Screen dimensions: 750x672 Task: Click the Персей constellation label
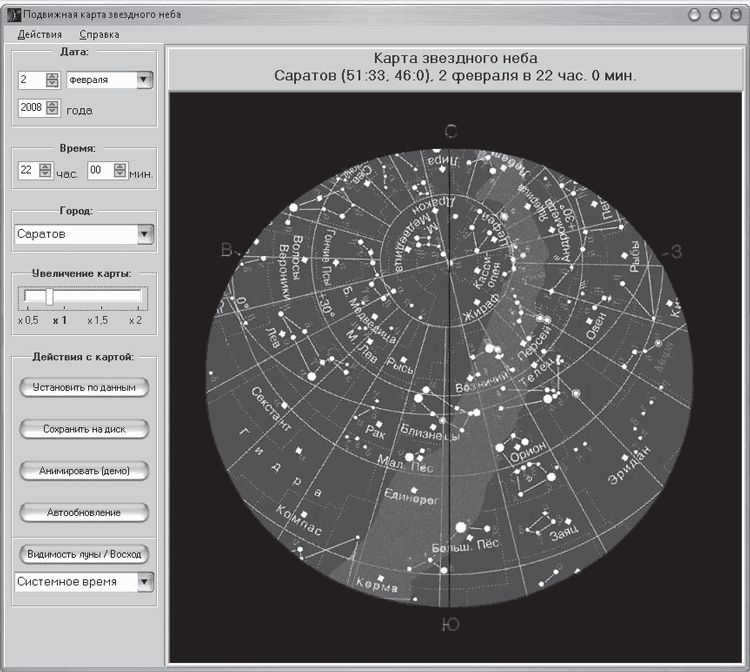[x=535, y=342]
